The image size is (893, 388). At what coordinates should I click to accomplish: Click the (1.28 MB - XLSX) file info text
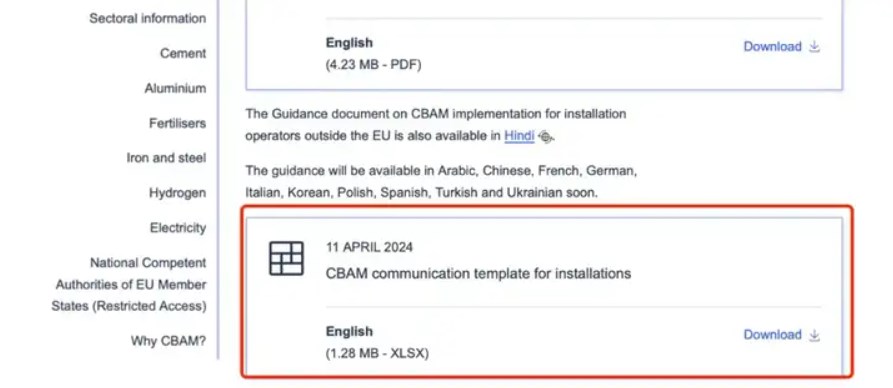[x=377, y=353]
